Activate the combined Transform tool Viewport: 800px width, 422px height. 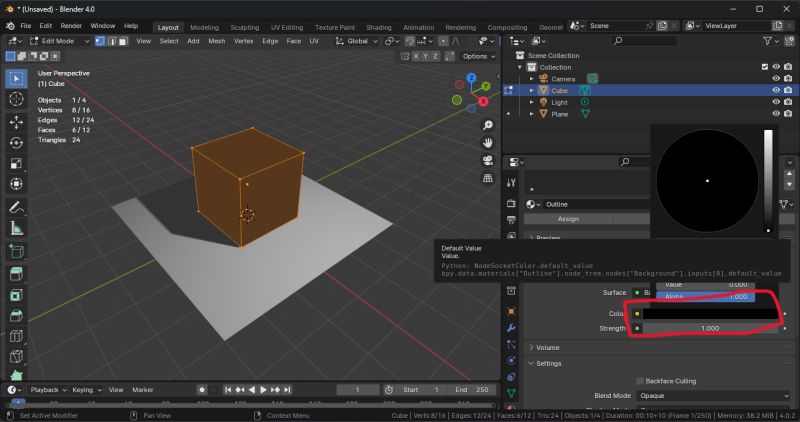(16, 184)
